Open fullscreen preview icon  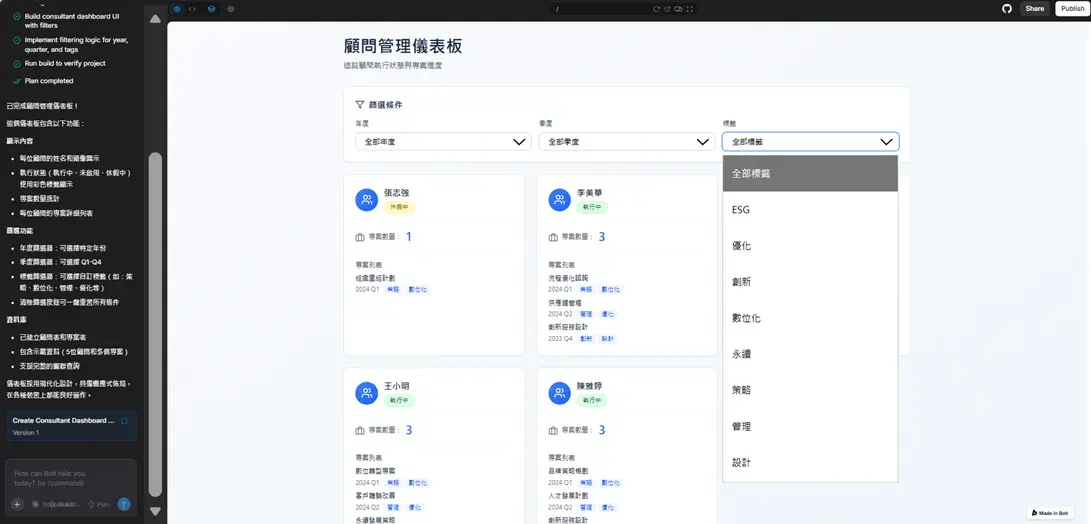pyautogui.click(x=690, y=9)
